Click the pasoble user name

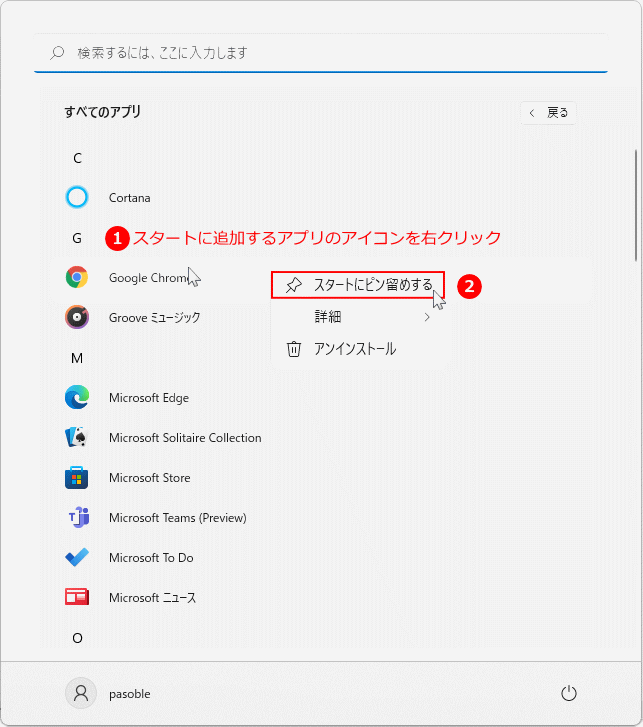[129, 694]
